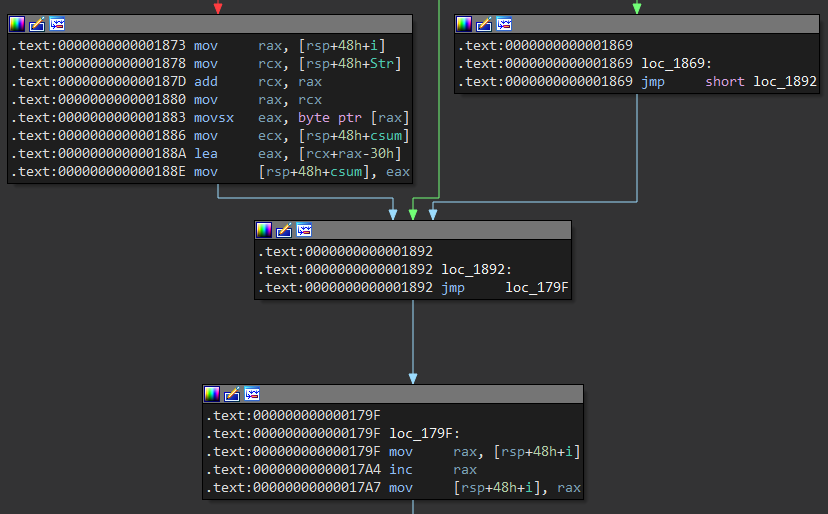Select 'movsx eax, byte ptr [rax]' line
The image size is (828, 514).
pyautogui.click(x=210, y=117)
